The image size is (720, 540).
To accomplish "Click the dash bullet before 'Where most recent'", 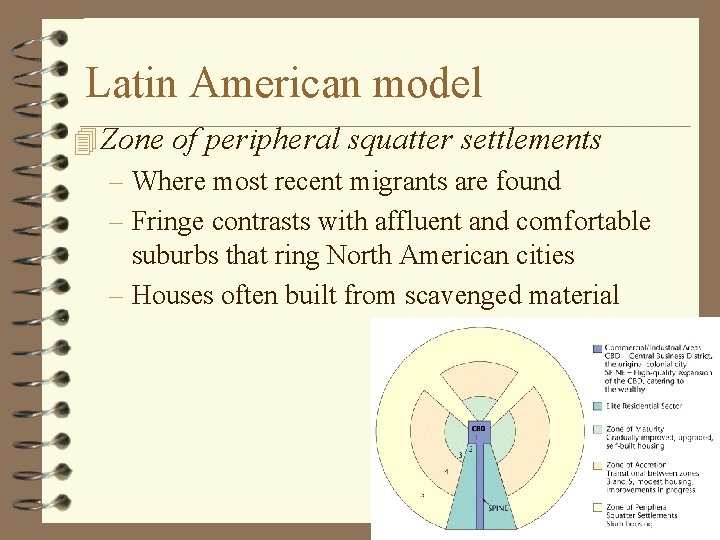I will pos(116,182).
